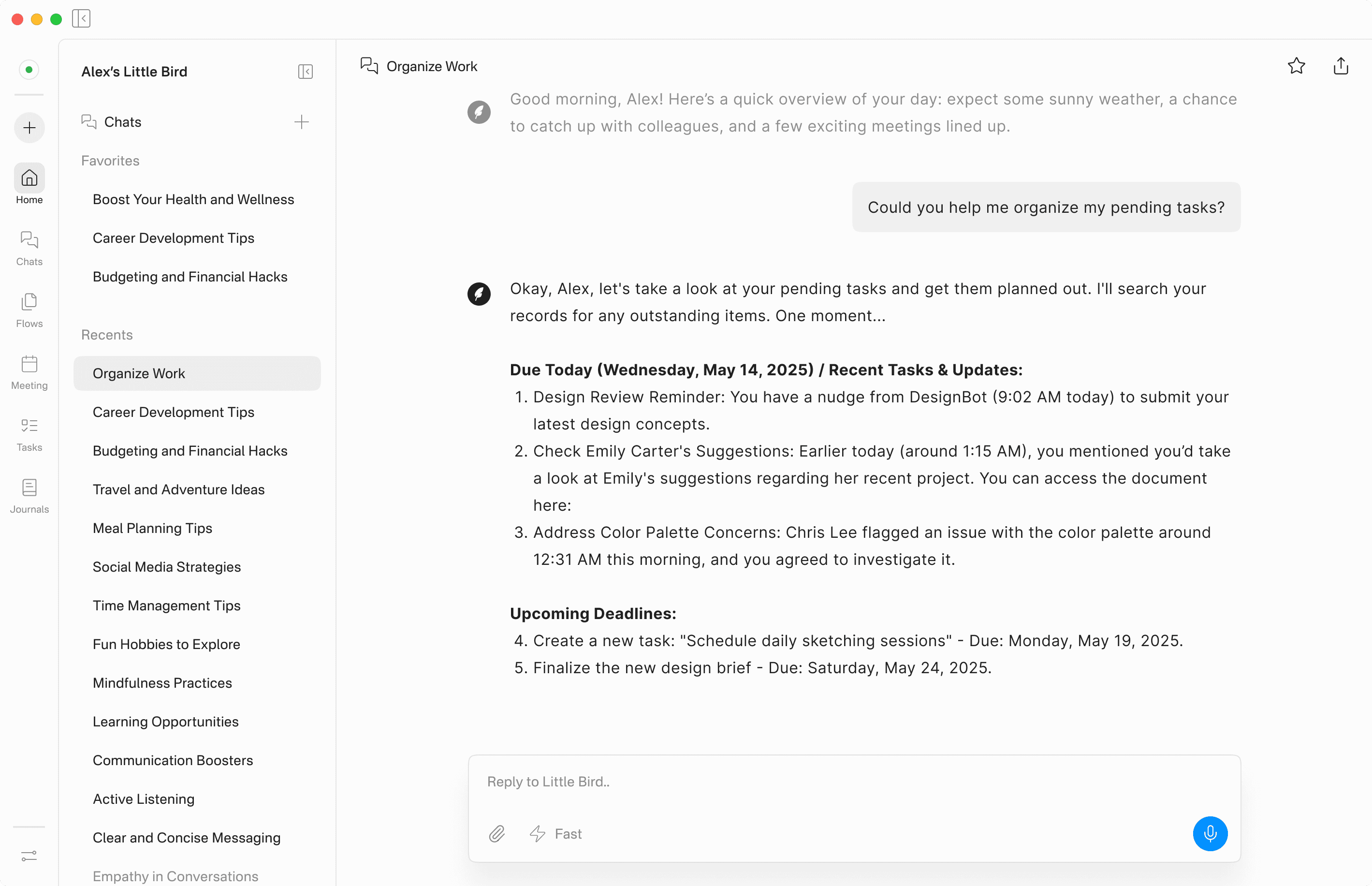Open Boost Your Health and Wellness favorite

(x=193, y=199)
